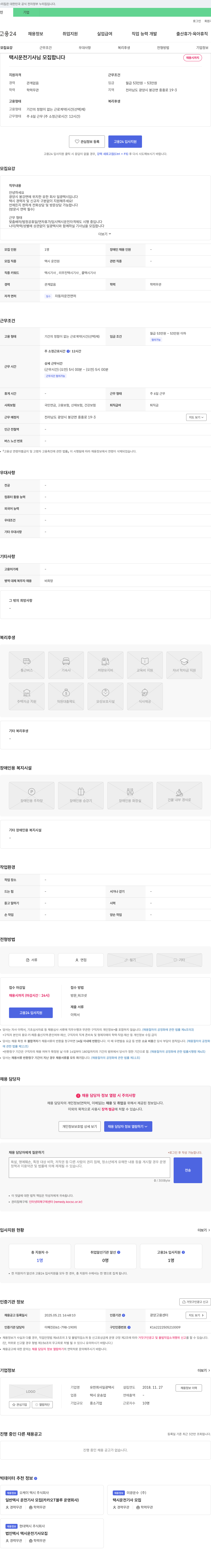Click the 장애인용 화장실 icon

[130, 796]
